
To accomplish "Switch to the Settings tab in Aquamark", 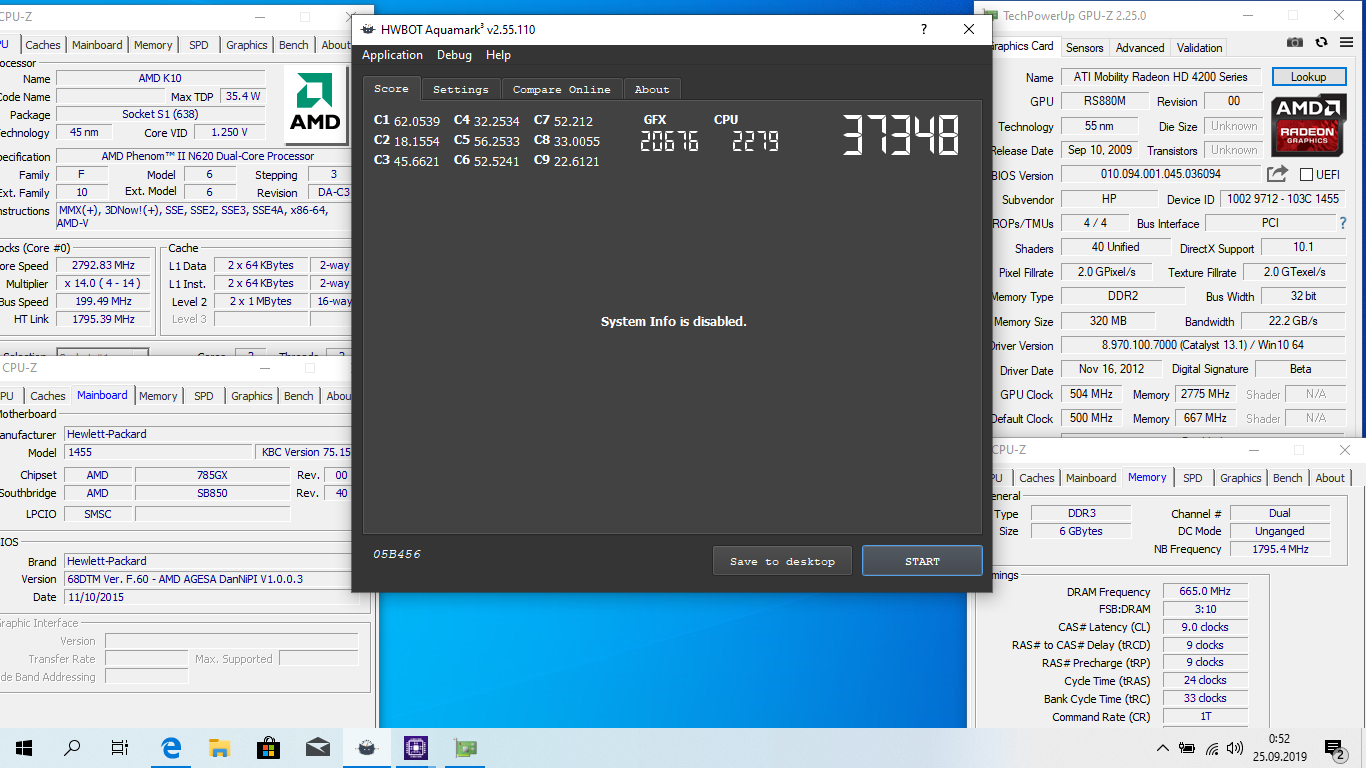I will (461, 89).
